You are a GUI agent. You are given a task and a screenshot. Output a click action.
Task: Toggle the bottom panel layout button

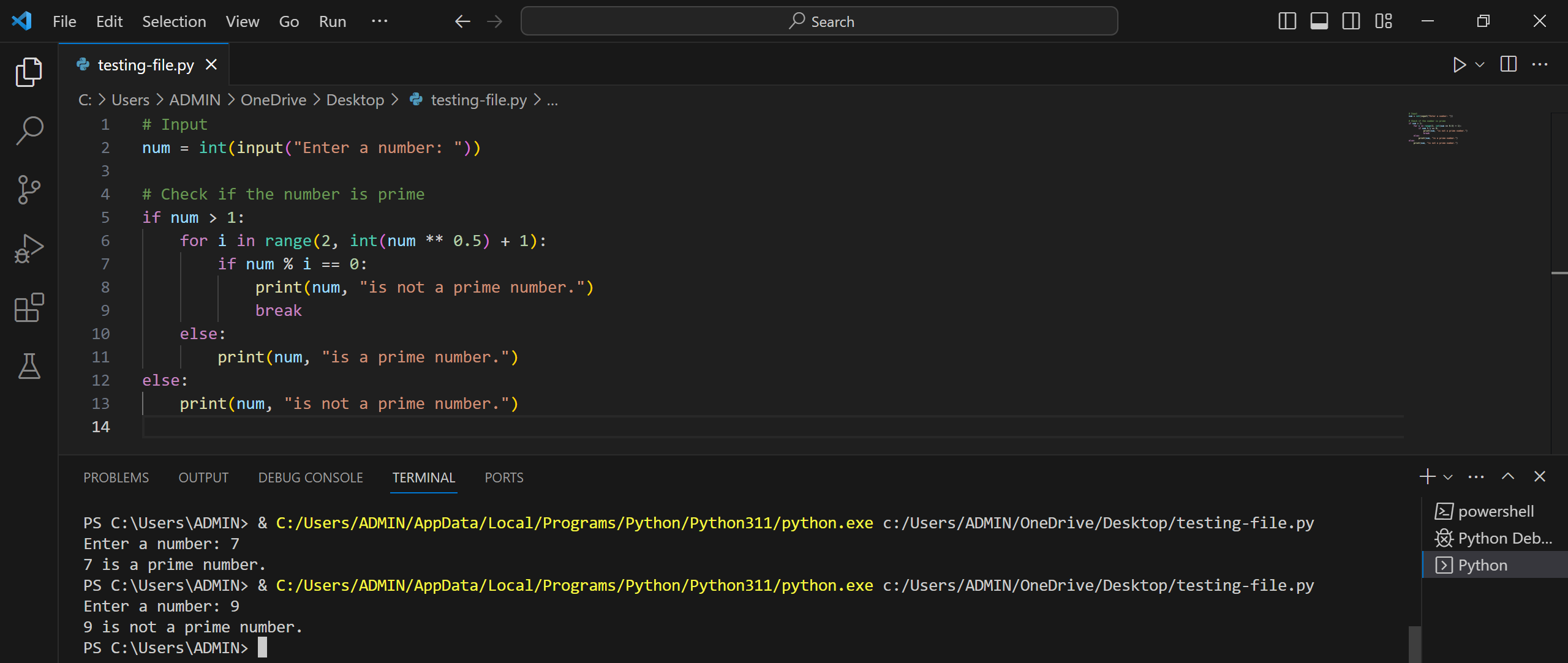point(1319,21)
